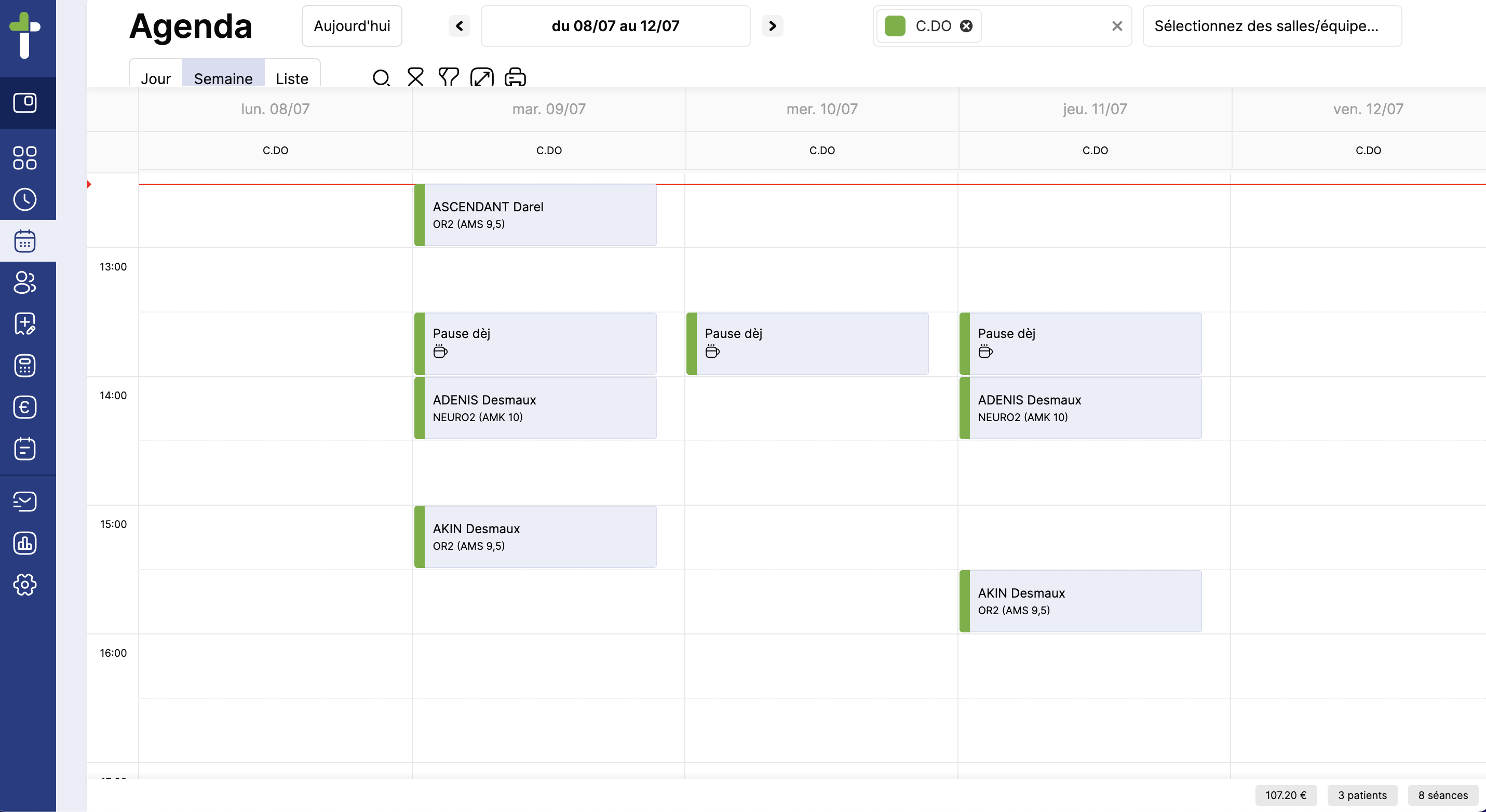Click the 13:00 time label
This screenshot has height=812, width=1486.
click(113, 266)
